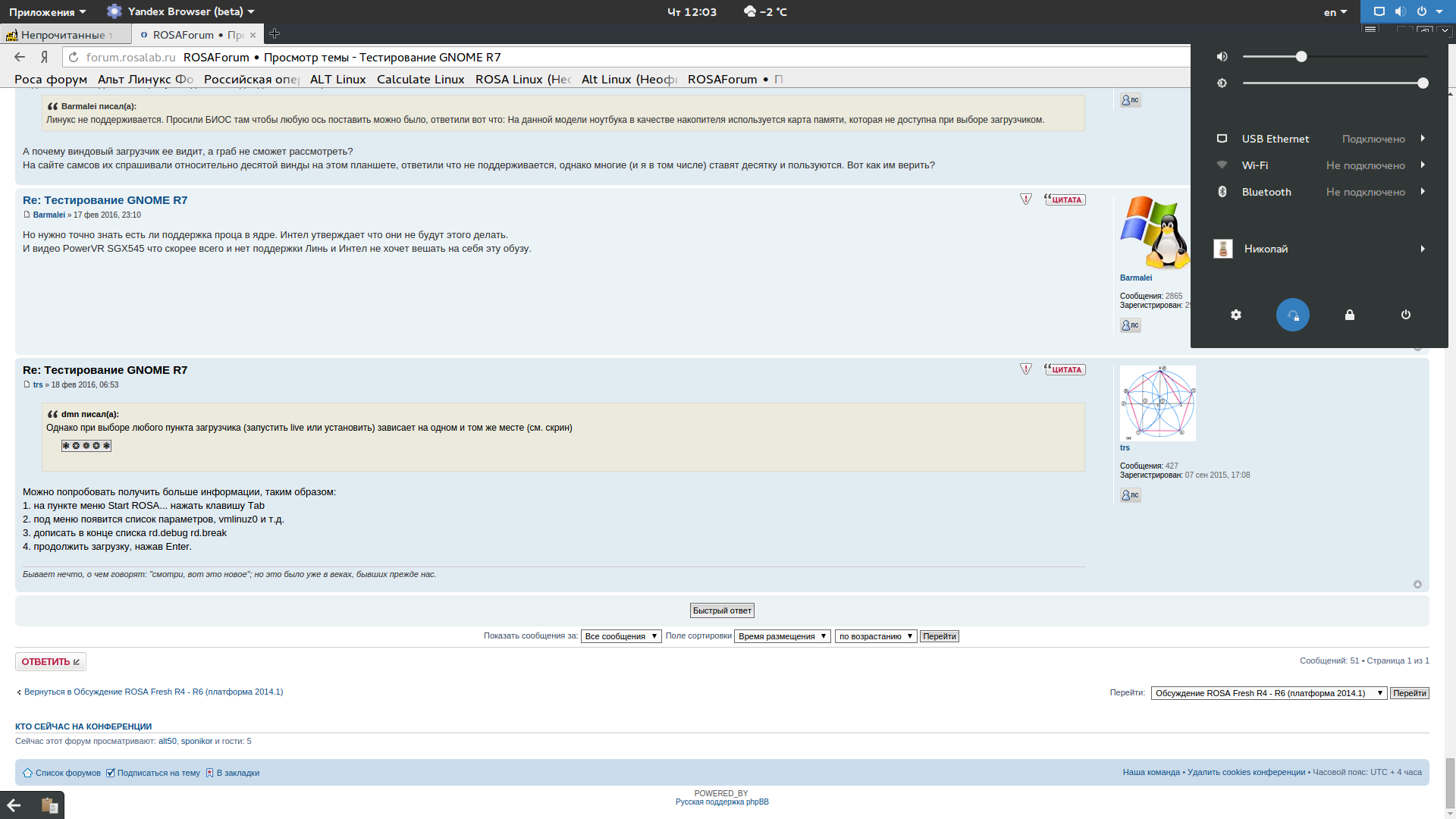Open the 'Все сообщения' dropdown
1456x819 pixels.
620,636
